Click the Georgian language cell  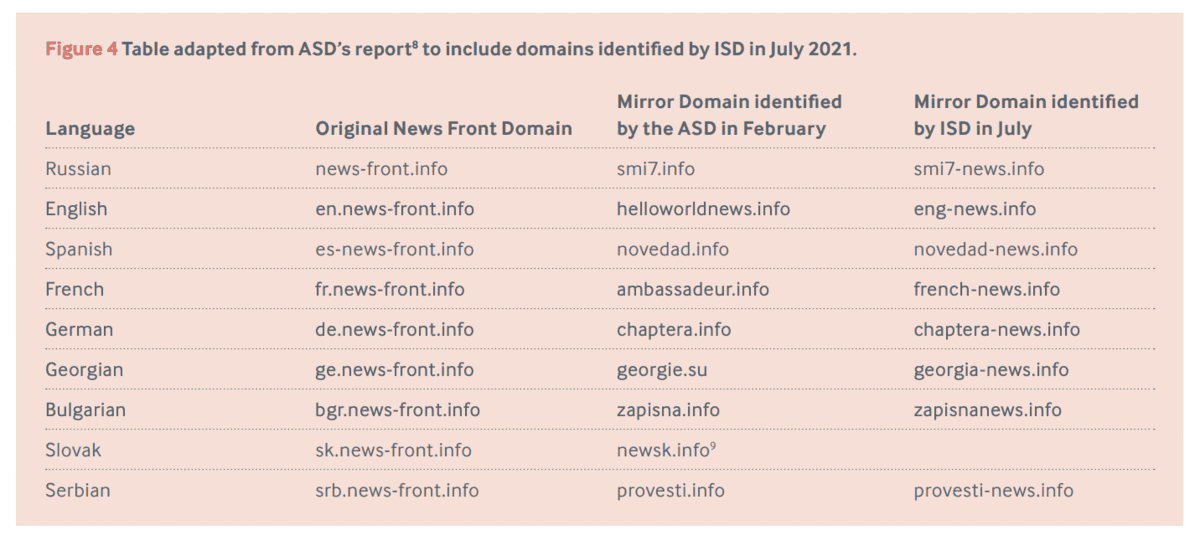[x=84, y=370]
